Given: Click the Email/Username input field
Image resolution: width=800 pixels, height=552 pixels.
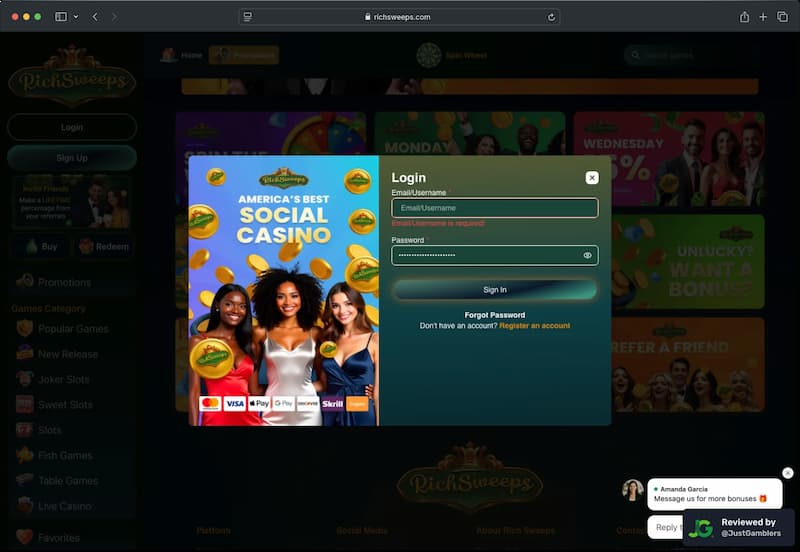Looking at the screenshot, I should click(x=495, y=208).
